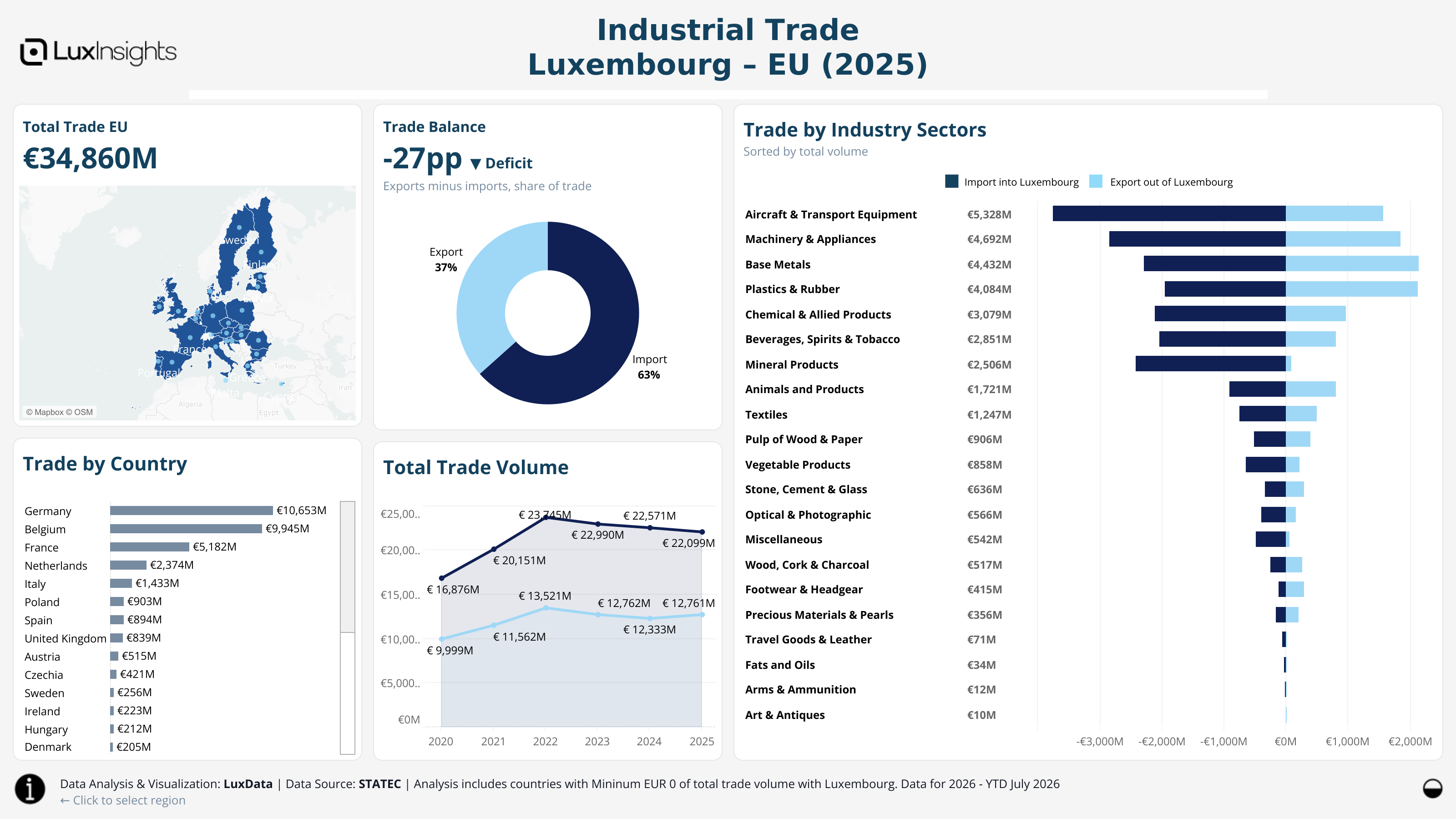Select France bar in Trade by Country
Viewport: 1456px width, 819px height.
[x=150, y=546]
